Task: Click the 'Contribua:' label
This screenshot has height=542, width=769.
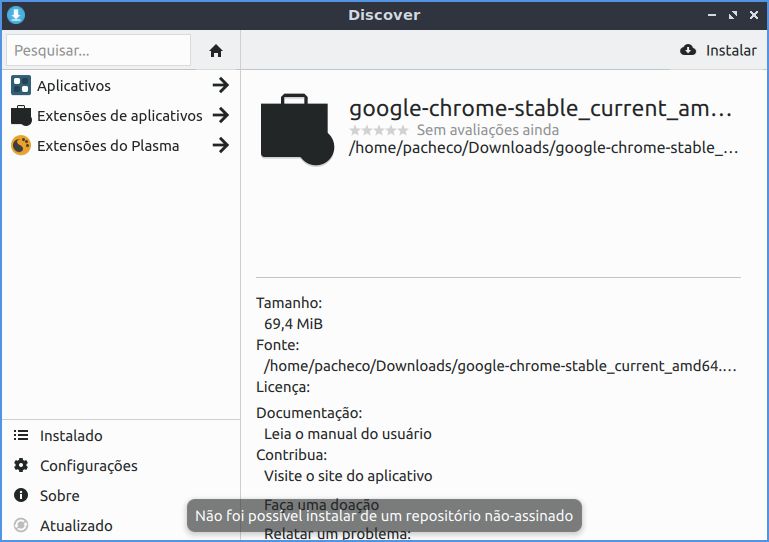Action: (x=291, y=455)
